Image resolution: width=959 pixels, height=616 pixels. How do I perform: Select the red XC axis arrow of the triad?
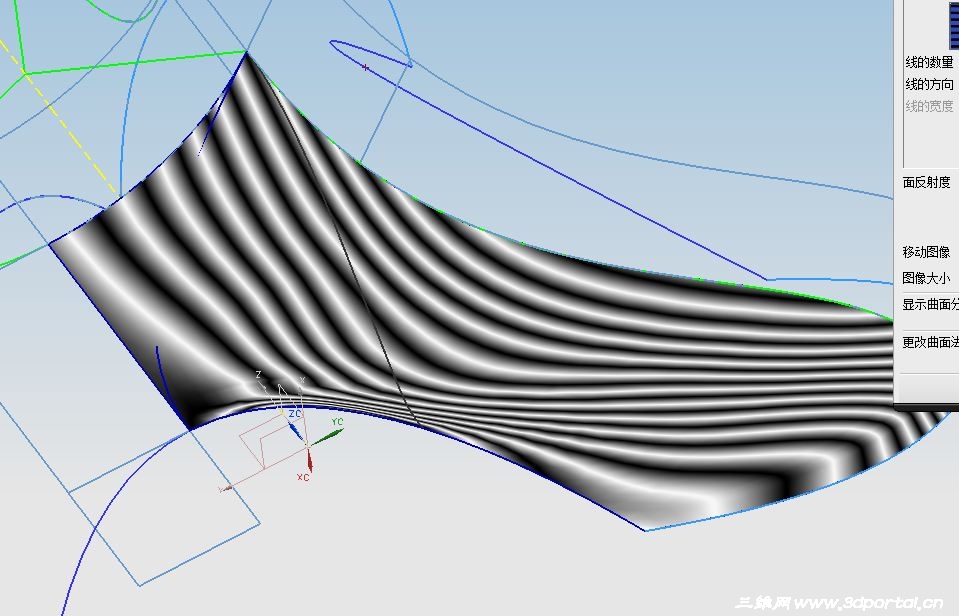309,460
